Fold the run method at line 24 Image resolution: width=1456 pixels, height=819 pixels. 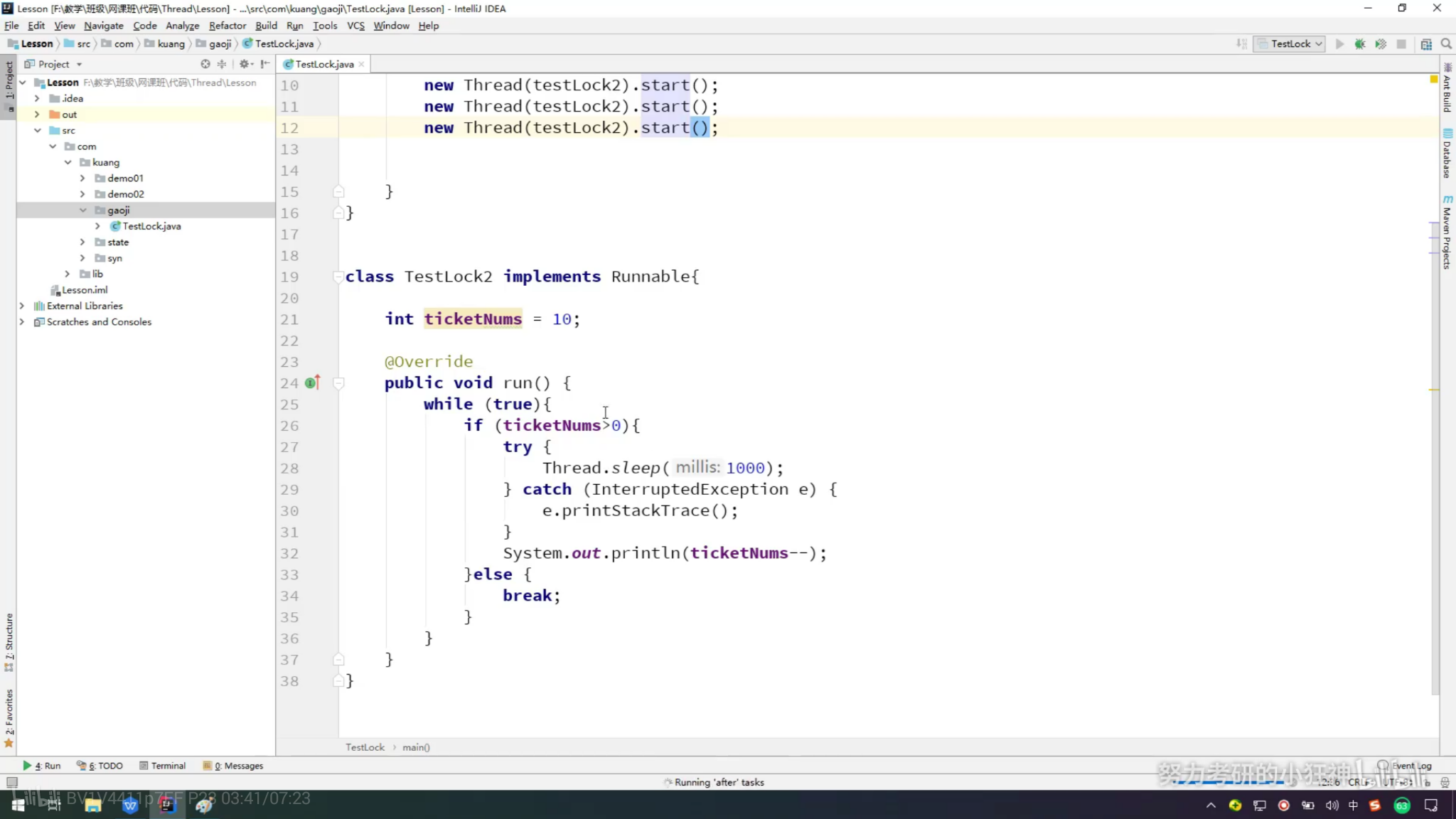point(338,383)
